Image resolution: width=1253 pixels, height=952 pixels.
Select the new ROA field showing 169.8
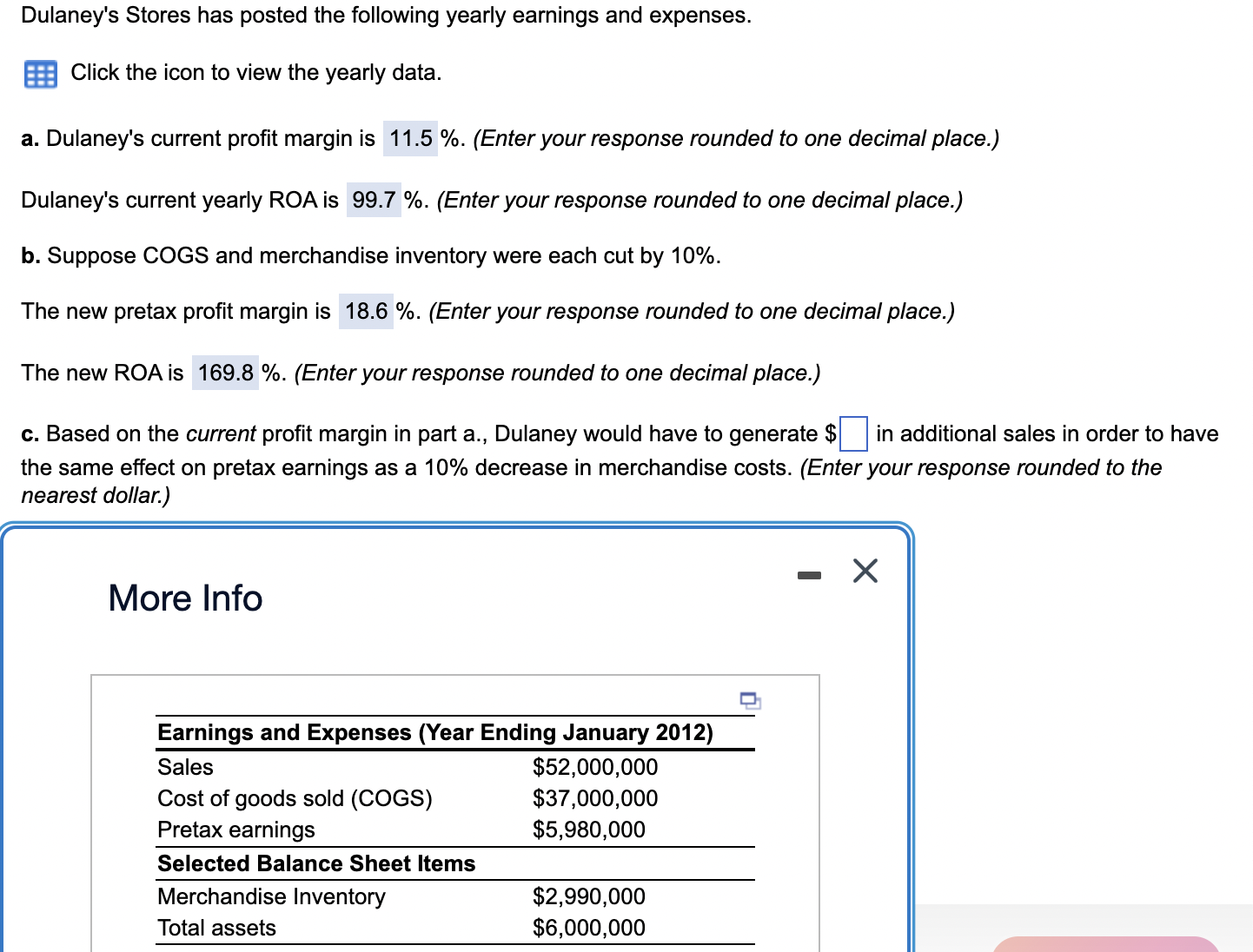tap(226, 373)
